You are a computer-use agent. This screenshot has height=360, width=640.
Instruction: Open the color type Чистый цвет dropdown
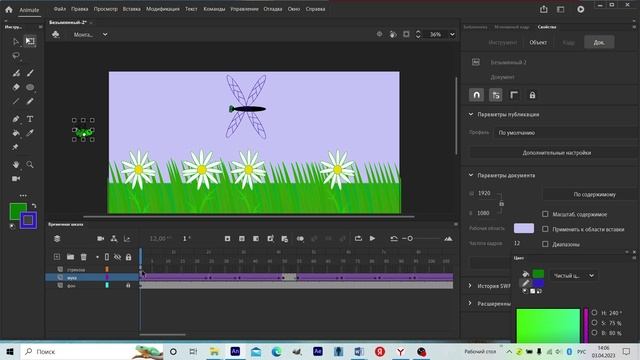point(573,276)
